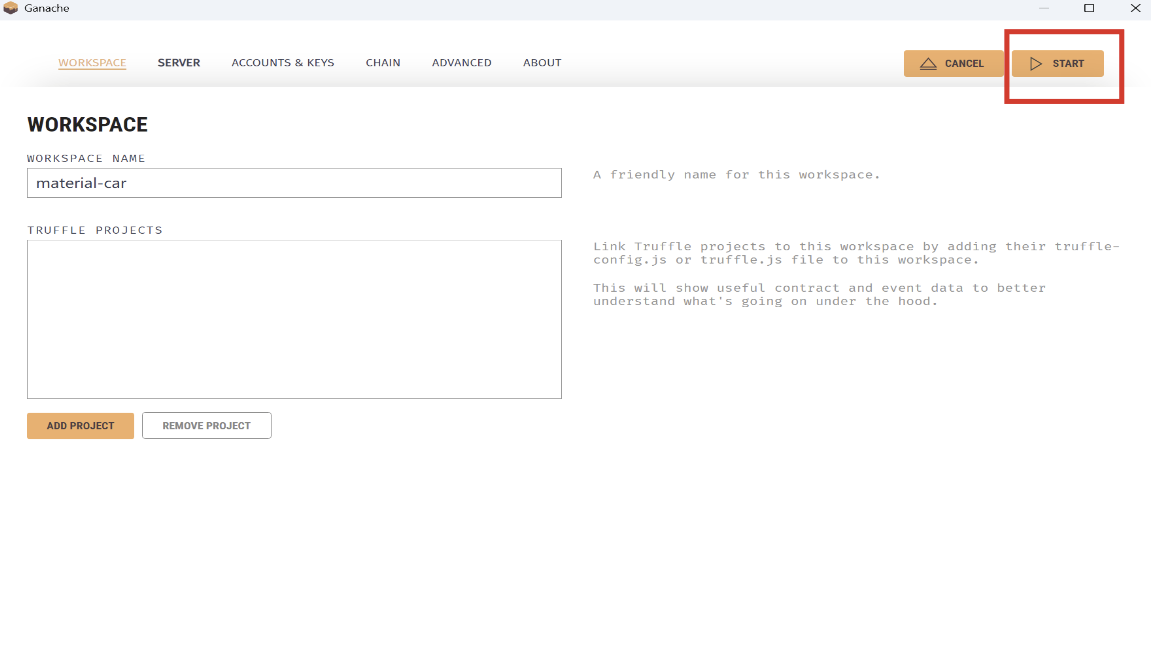Go to the Chain tab
This screenshot has height=646, width=1151.
383,62
